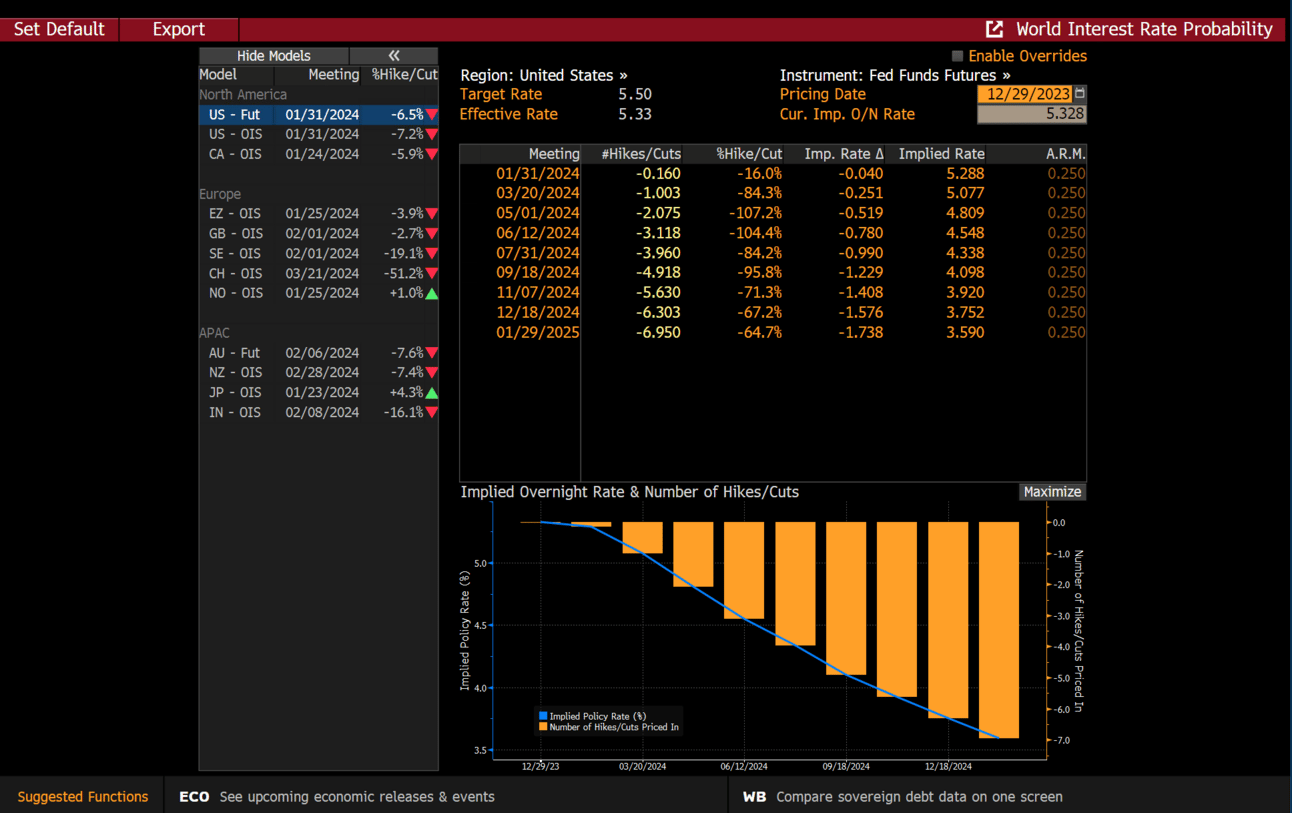Collapse model panel with double-chevron icon
1292x813 pixels.
(x=393, y=56)
